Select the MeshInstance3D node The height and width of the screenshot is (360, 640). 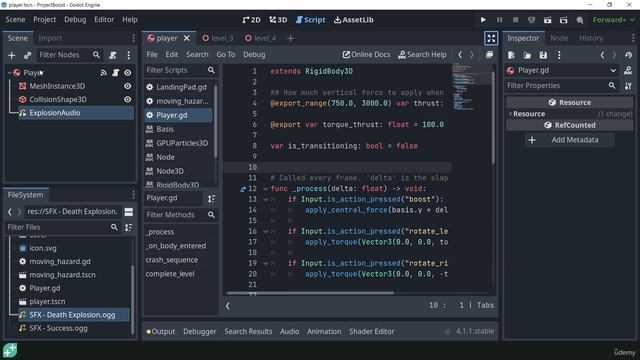57,86
